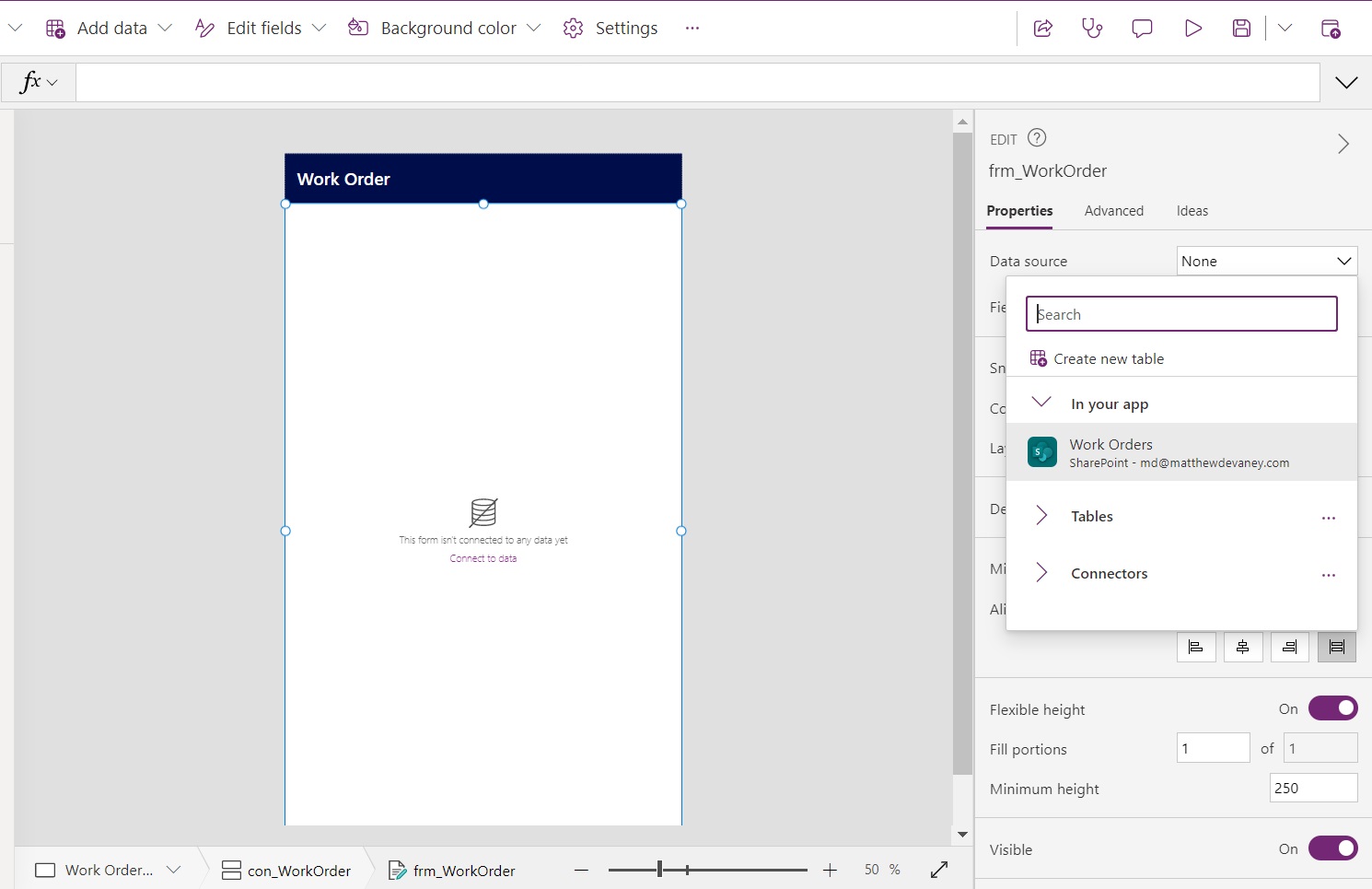Turn off the Flexible height toggle

point(1333,708)
